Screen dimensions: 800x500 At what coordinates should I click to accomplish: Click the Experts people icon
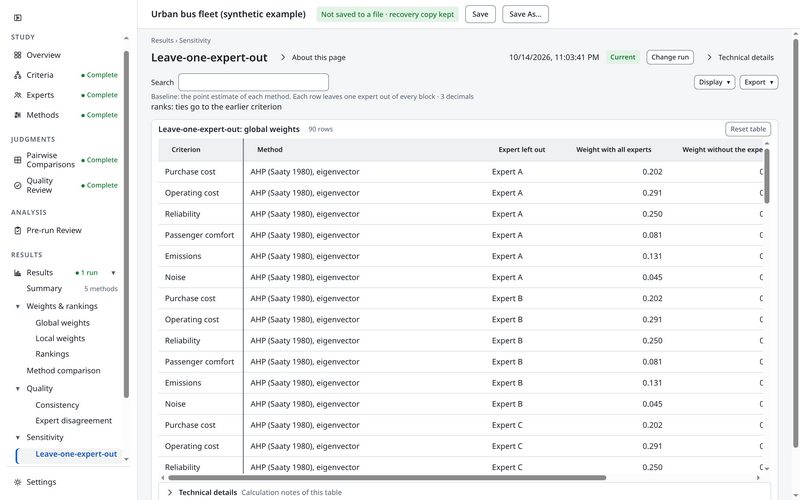click(17, 95)
